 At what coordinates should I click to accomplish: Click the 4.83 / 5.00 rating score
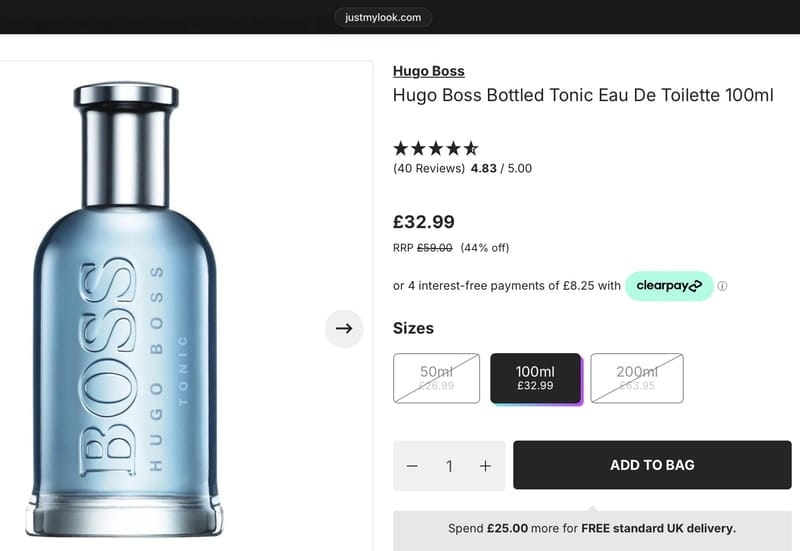(x=501, y=168)
